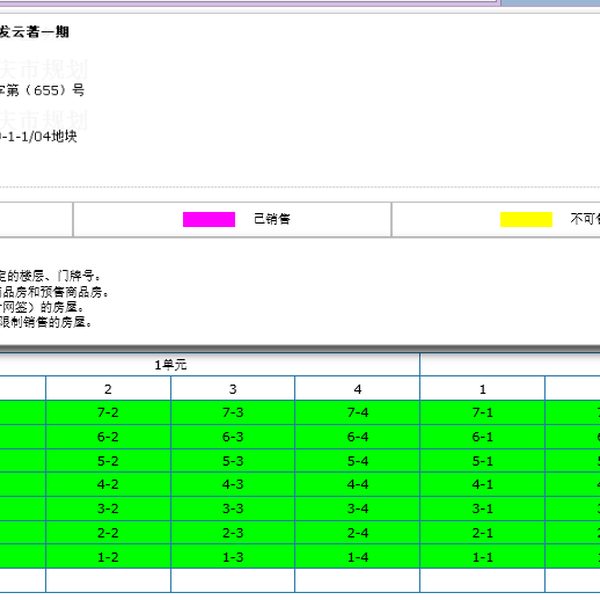This screenshot has width=600, height=600.
Task: Pick room 2-1
Action: [x=482, y=533]
